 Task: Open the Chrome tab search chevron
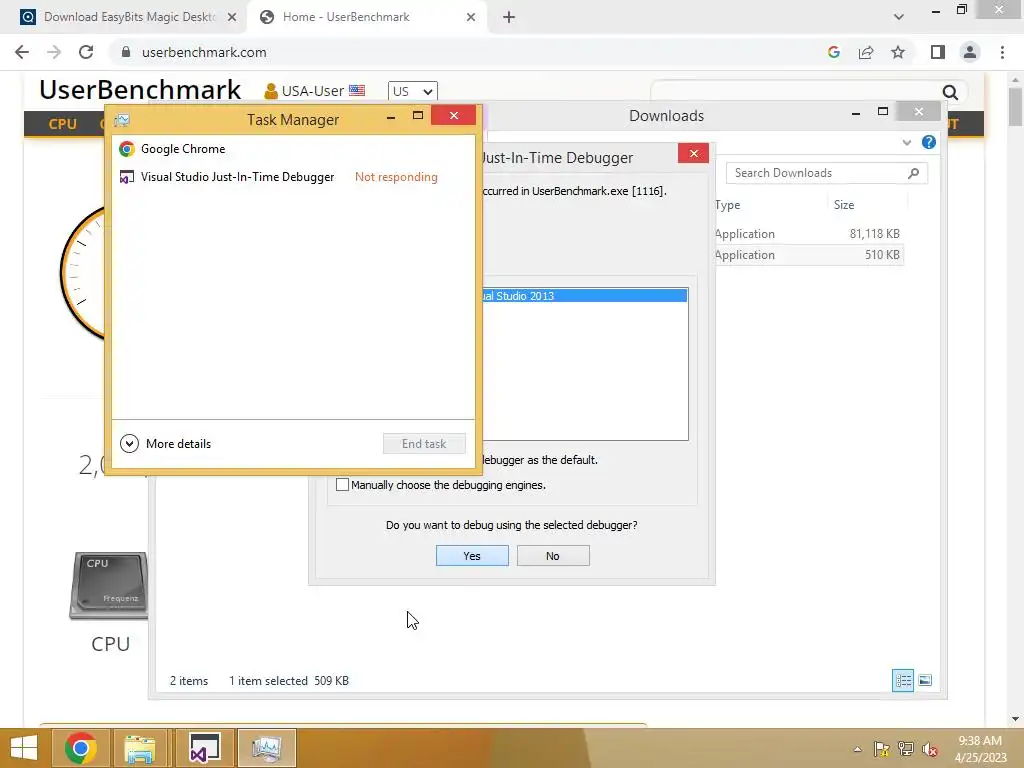coord(899,17)
